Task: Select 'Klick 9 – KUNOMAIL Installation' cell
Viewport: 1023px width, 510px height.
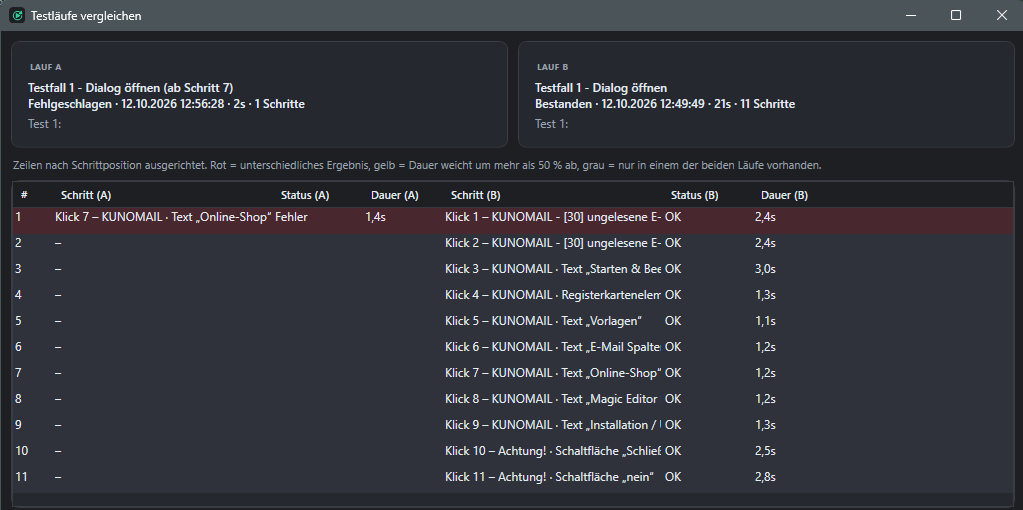Action: tap(553, 425)
